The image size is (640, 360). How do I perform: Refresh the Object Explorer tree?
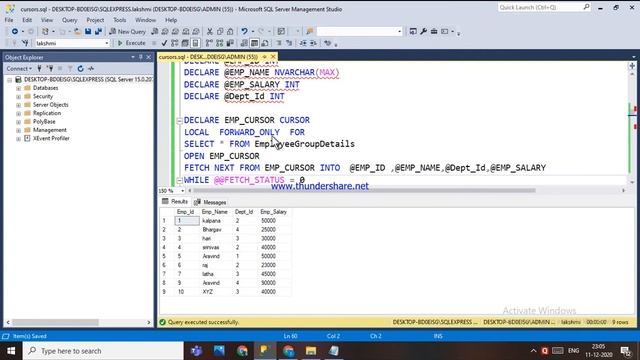coord(80,69)
